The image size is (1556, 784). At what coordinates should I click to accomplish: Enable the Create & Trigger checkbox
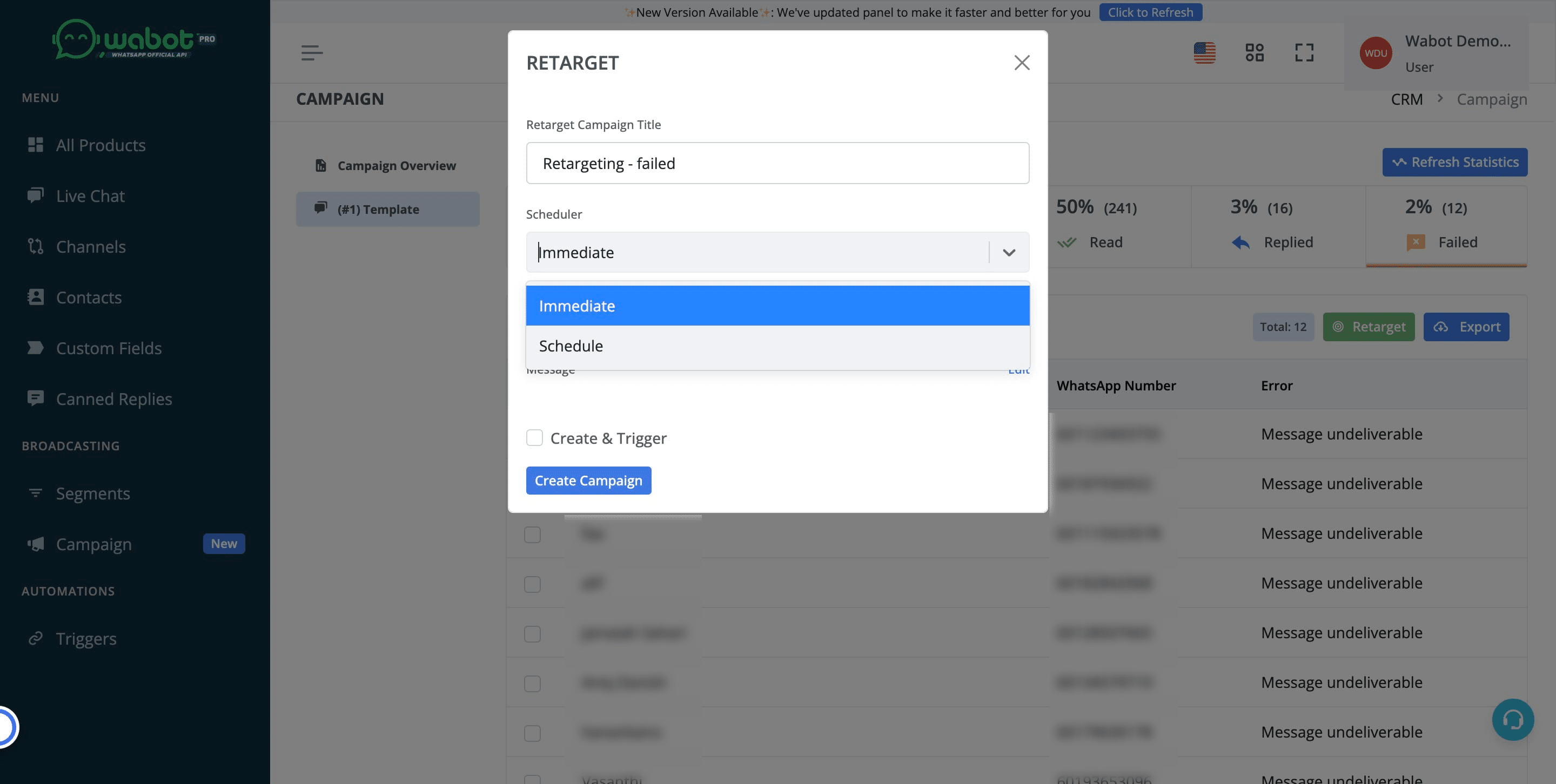(x=534, y=437)
